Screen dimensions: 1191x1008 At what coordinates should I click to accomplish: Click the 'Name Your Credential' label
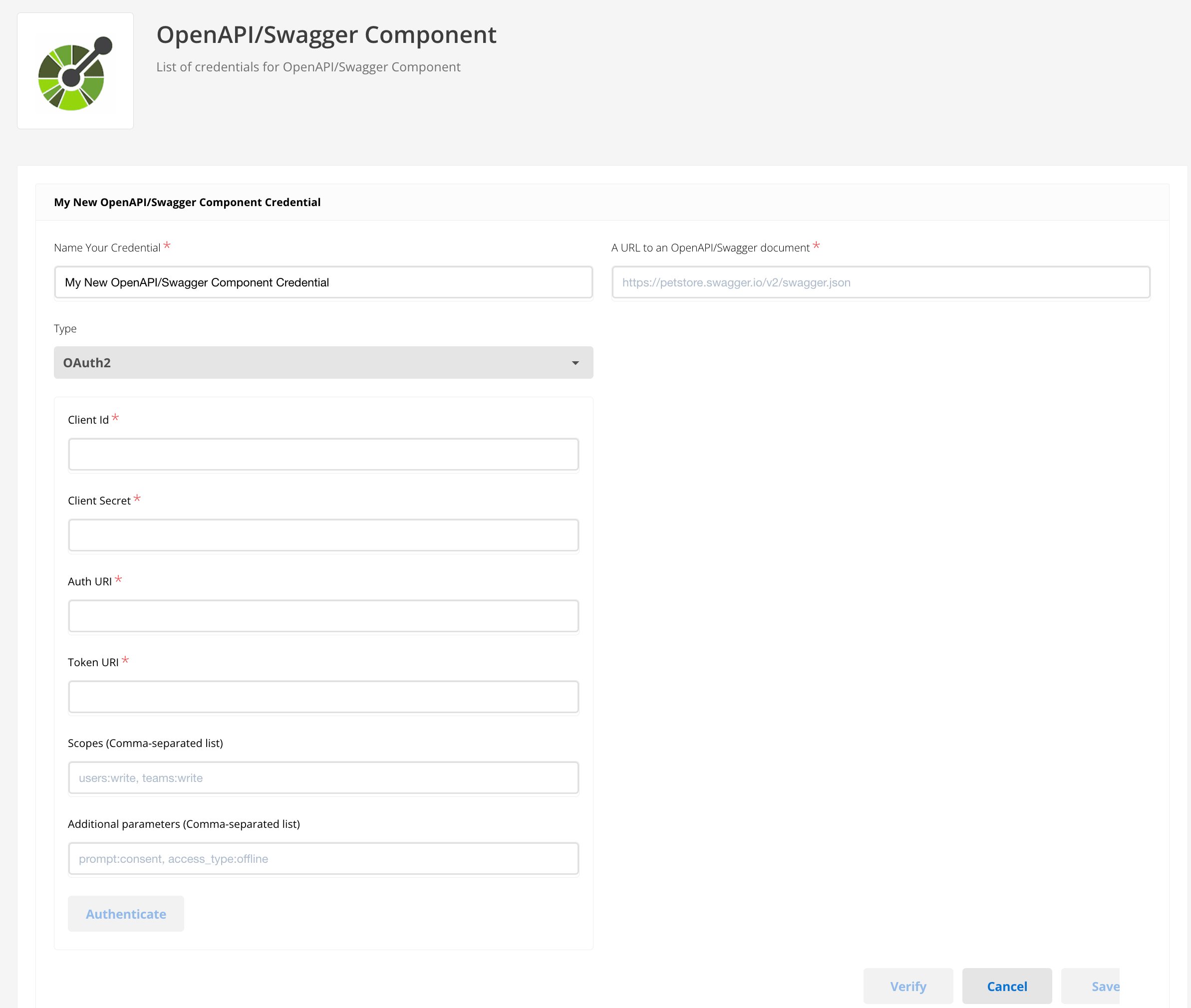(107, 248)
